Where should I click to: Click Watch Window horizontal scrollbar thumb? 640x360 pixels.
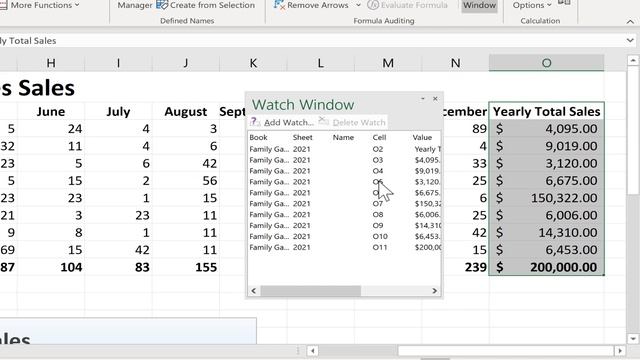click(311, 291)
